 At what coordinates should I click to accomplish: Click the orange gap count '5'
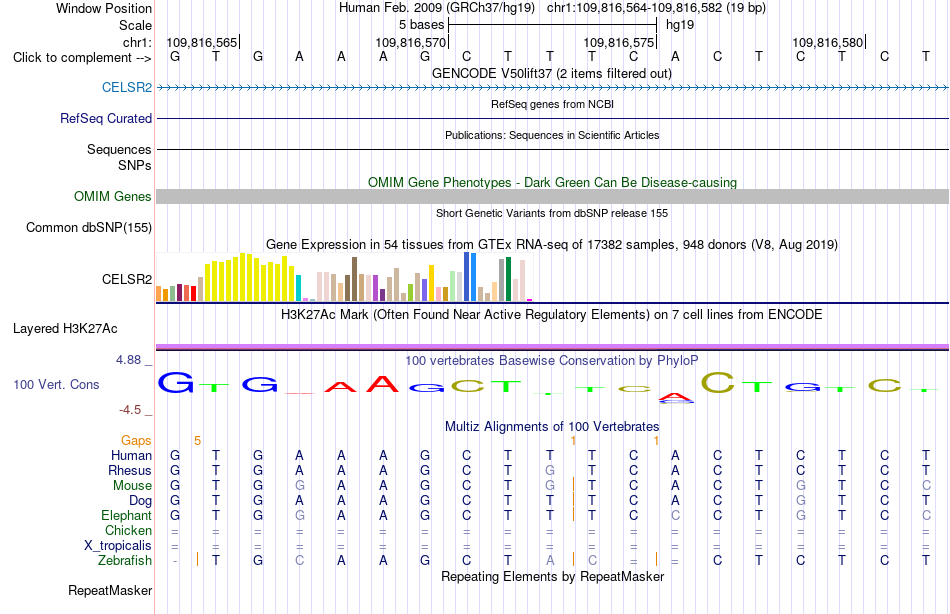click(198, 441)
